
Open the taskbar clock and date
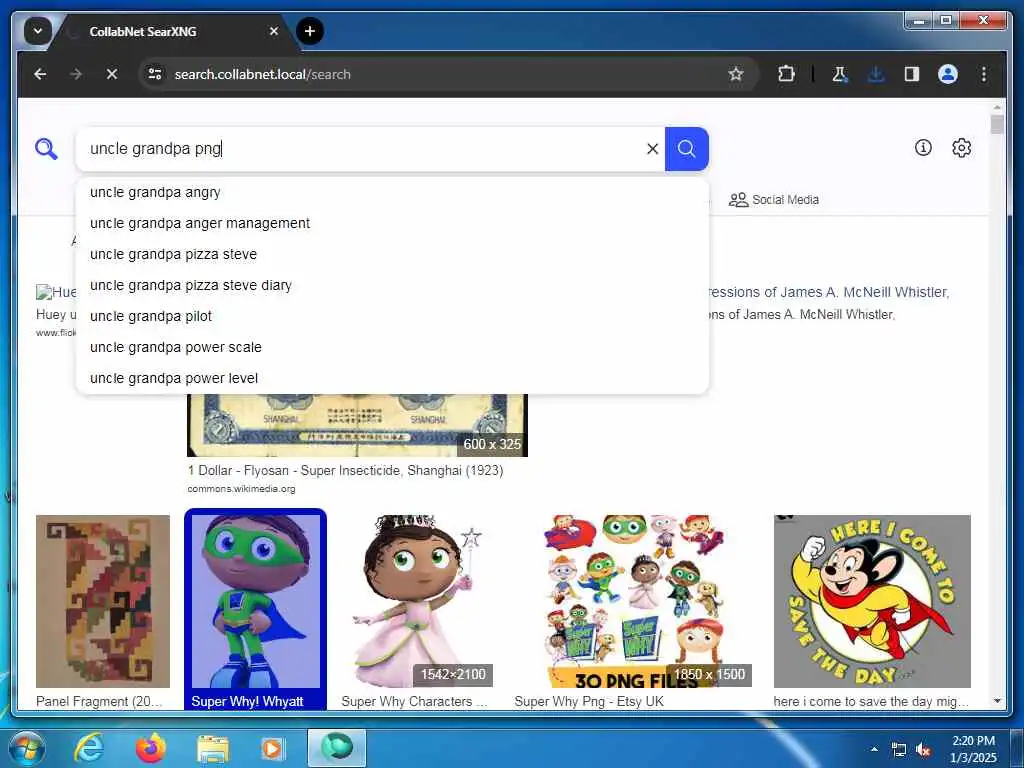973,749
